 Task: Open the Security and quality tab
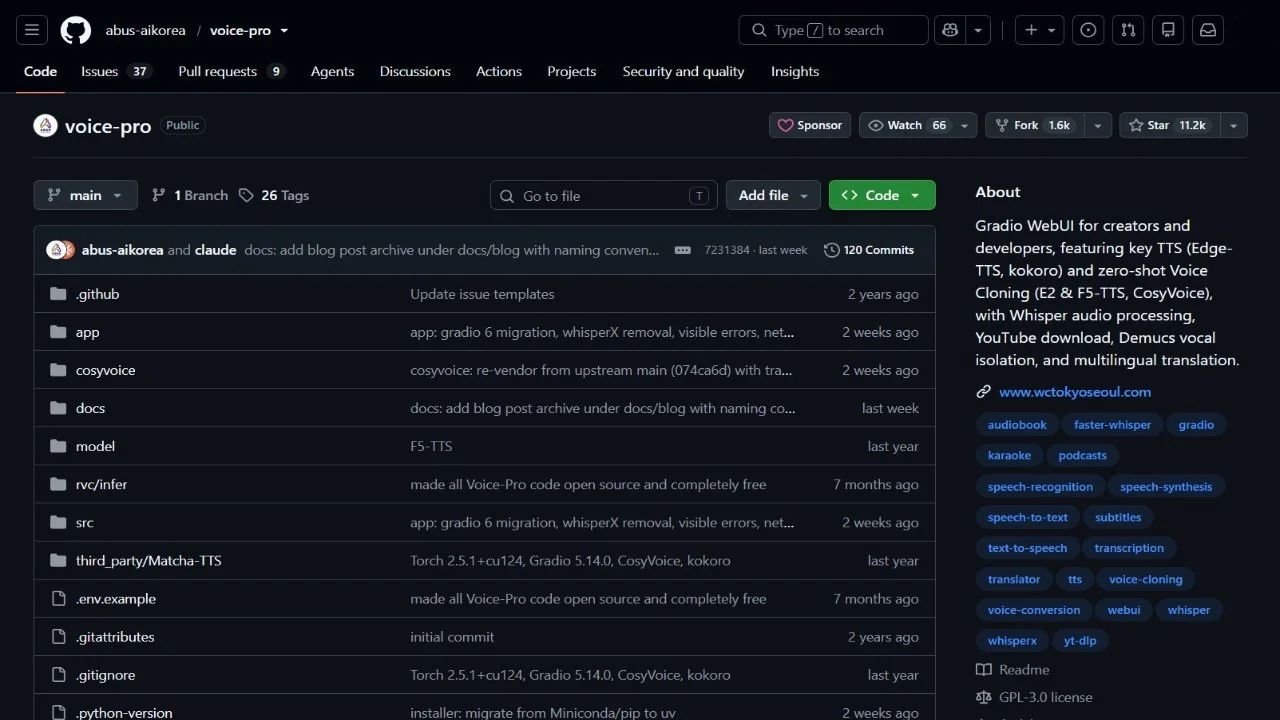(683, 71)
